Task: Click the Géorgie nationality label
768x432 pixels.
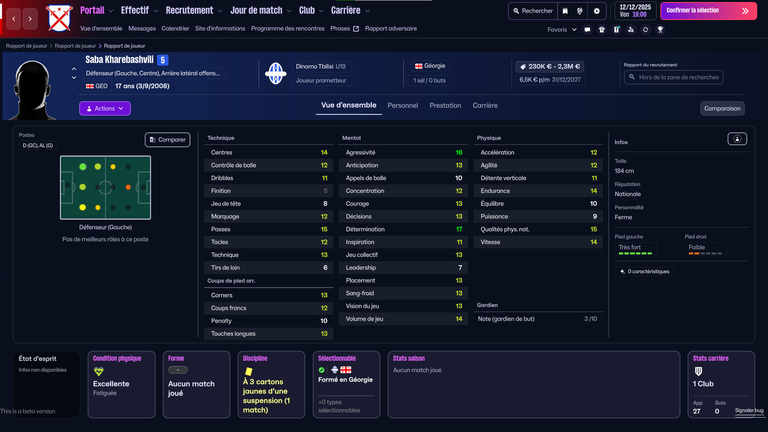Action: click(430, 66)
